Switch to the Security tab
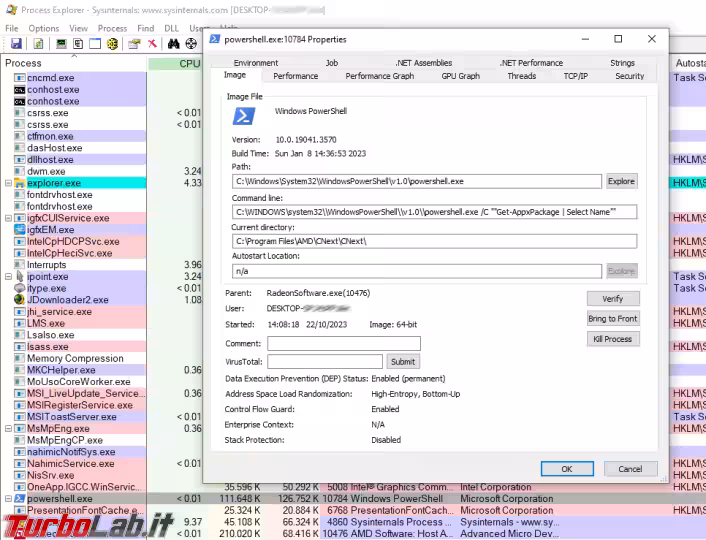The width and height of the screenshot is (706, 540). click(x=629, y=76)
